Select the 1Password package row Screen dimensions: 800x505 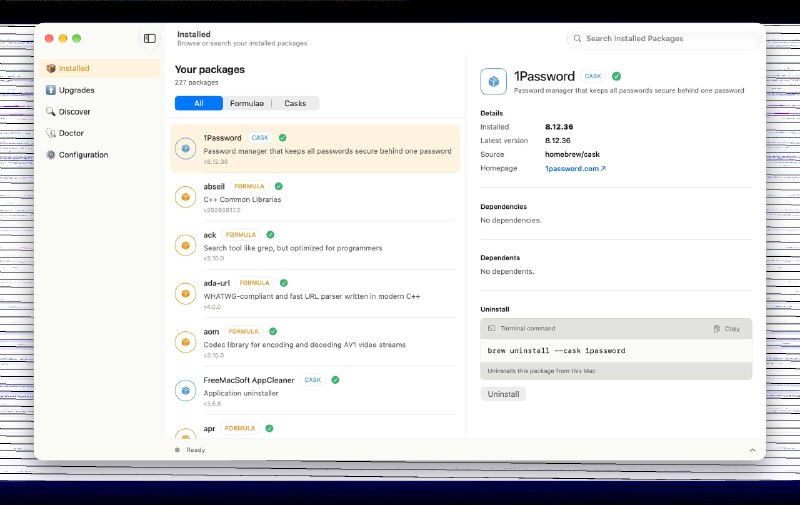[315, 148]
